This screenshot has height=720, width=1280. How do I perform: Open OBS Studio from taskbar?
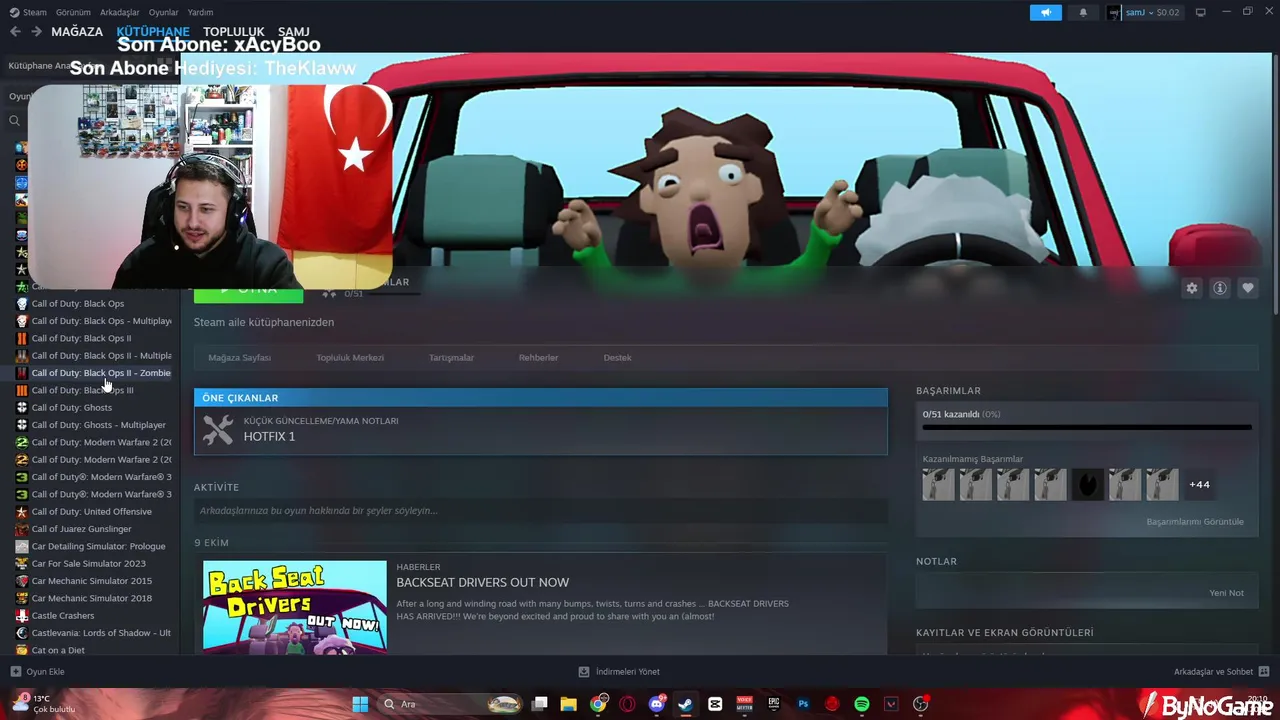(920, 704)
